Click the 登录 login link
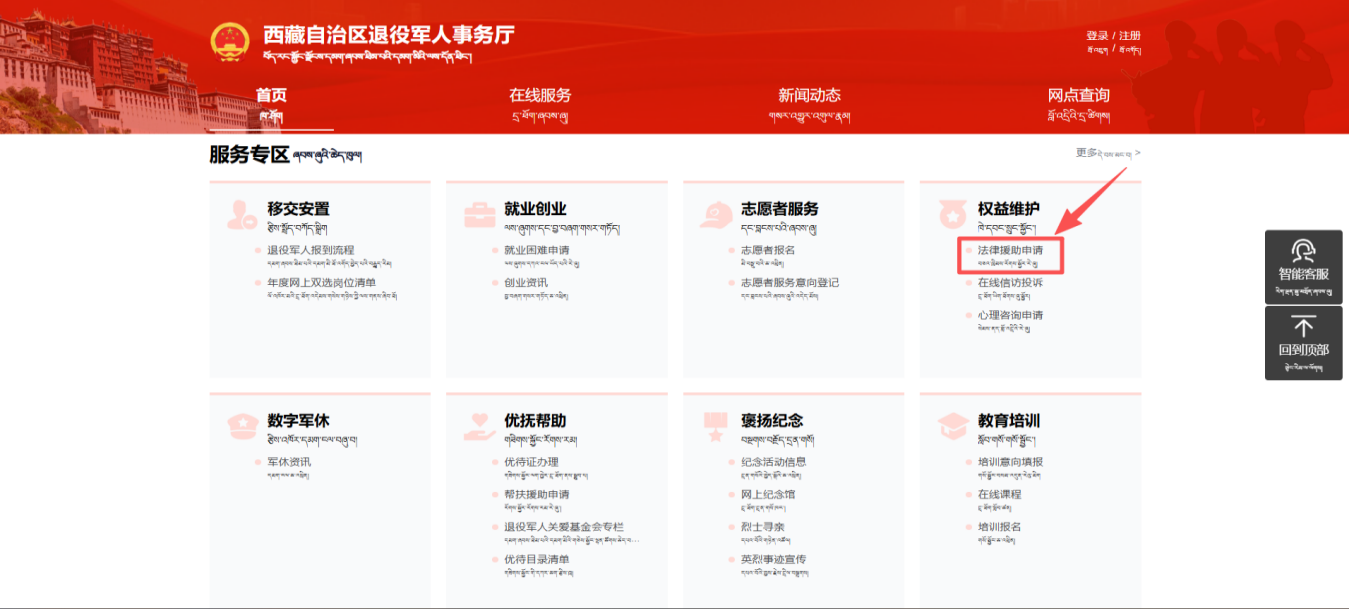Image resolution: width=1349 pixels, height=609 pixels. tap(1097, 36)
